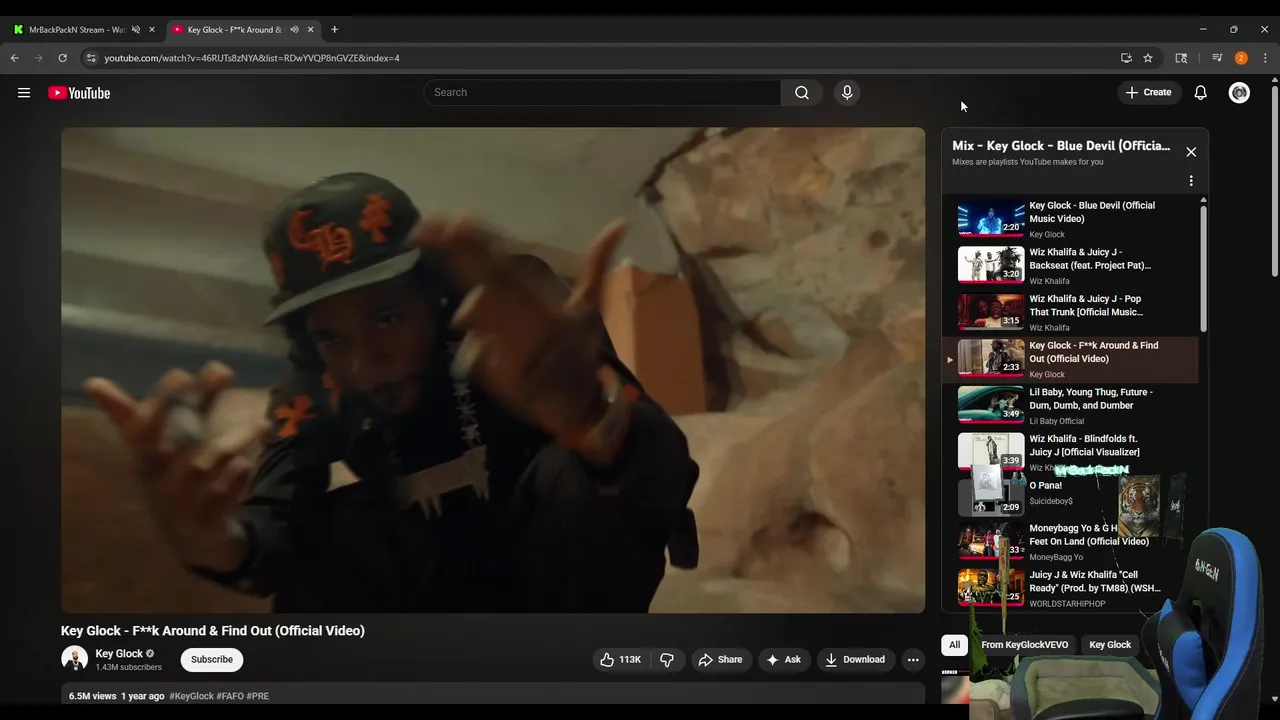This screenshot has width=1280, height=720.
Task: Open the #FAFO hashtag link
Action: pyautogui.click(x=230, y=696)
